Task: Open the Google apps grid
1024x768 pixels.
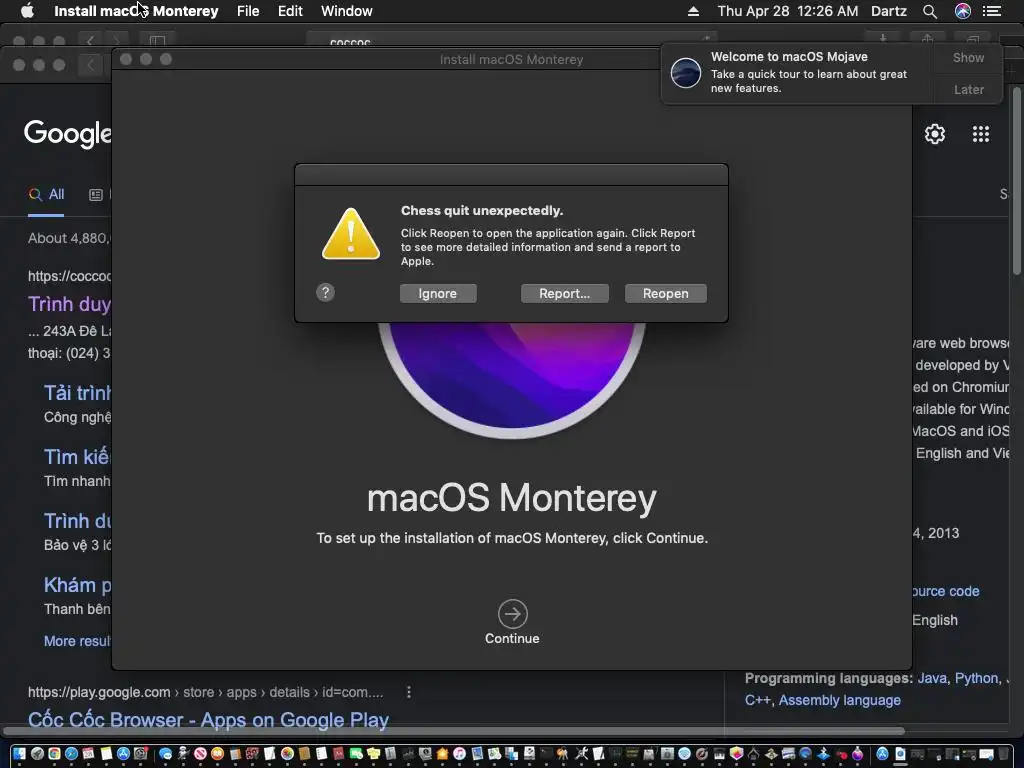Action: coord(981,134)
